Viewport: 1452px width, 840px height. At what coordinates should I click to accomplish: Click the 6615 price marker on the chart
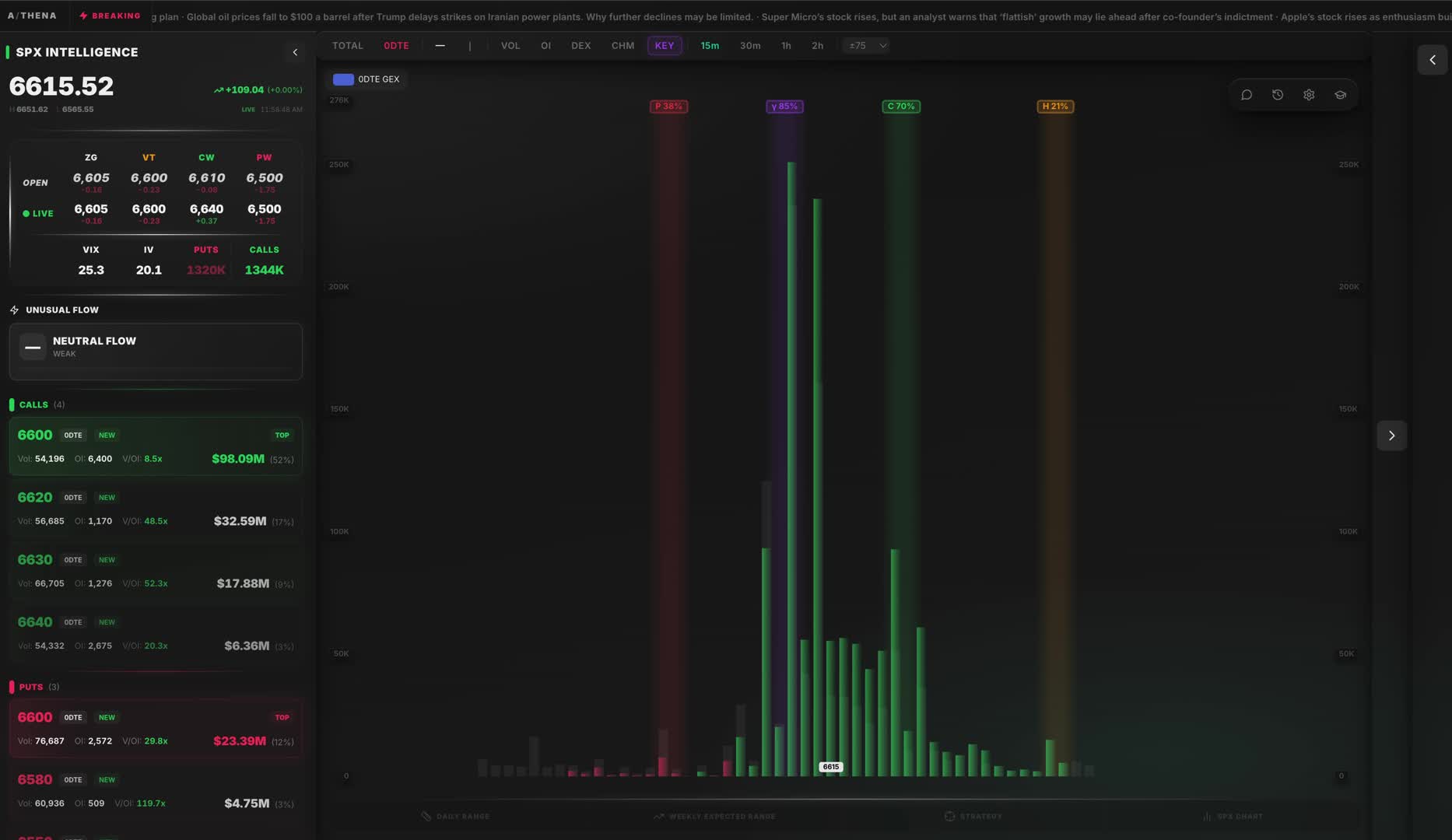click(x=831, y=766)
